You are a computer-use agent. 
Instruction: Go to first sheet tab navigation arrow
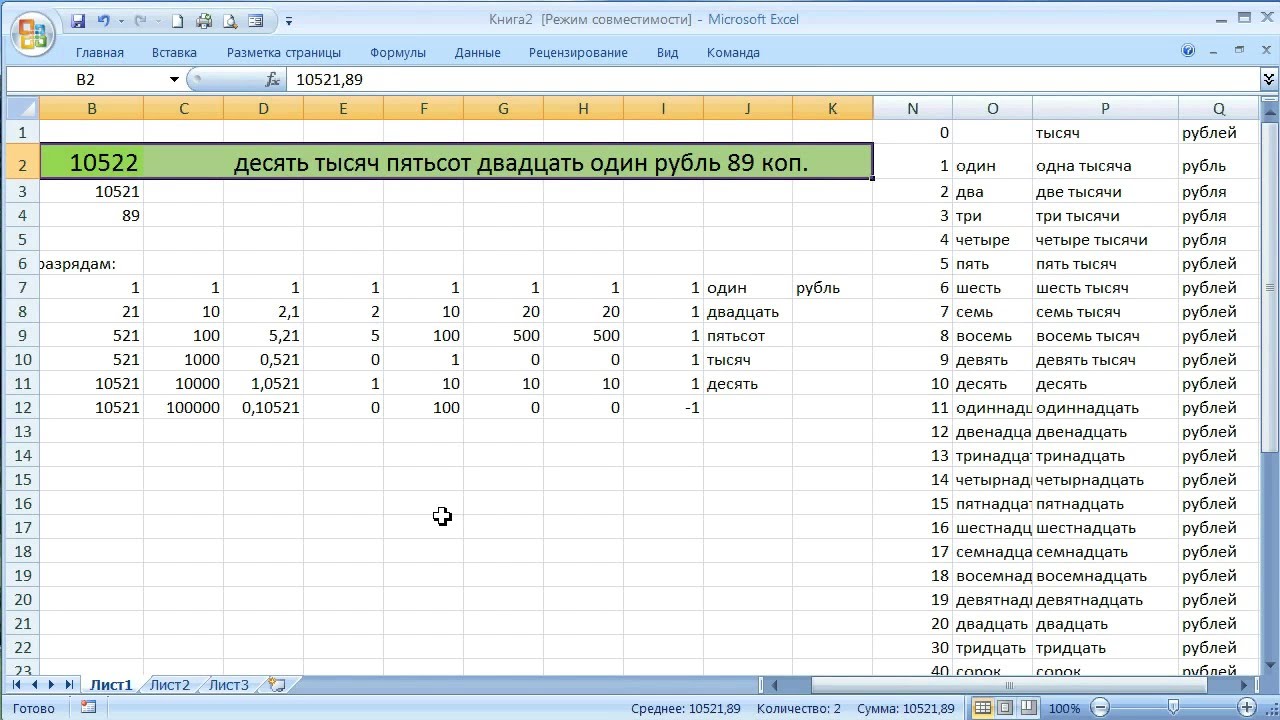coord(17,685)
